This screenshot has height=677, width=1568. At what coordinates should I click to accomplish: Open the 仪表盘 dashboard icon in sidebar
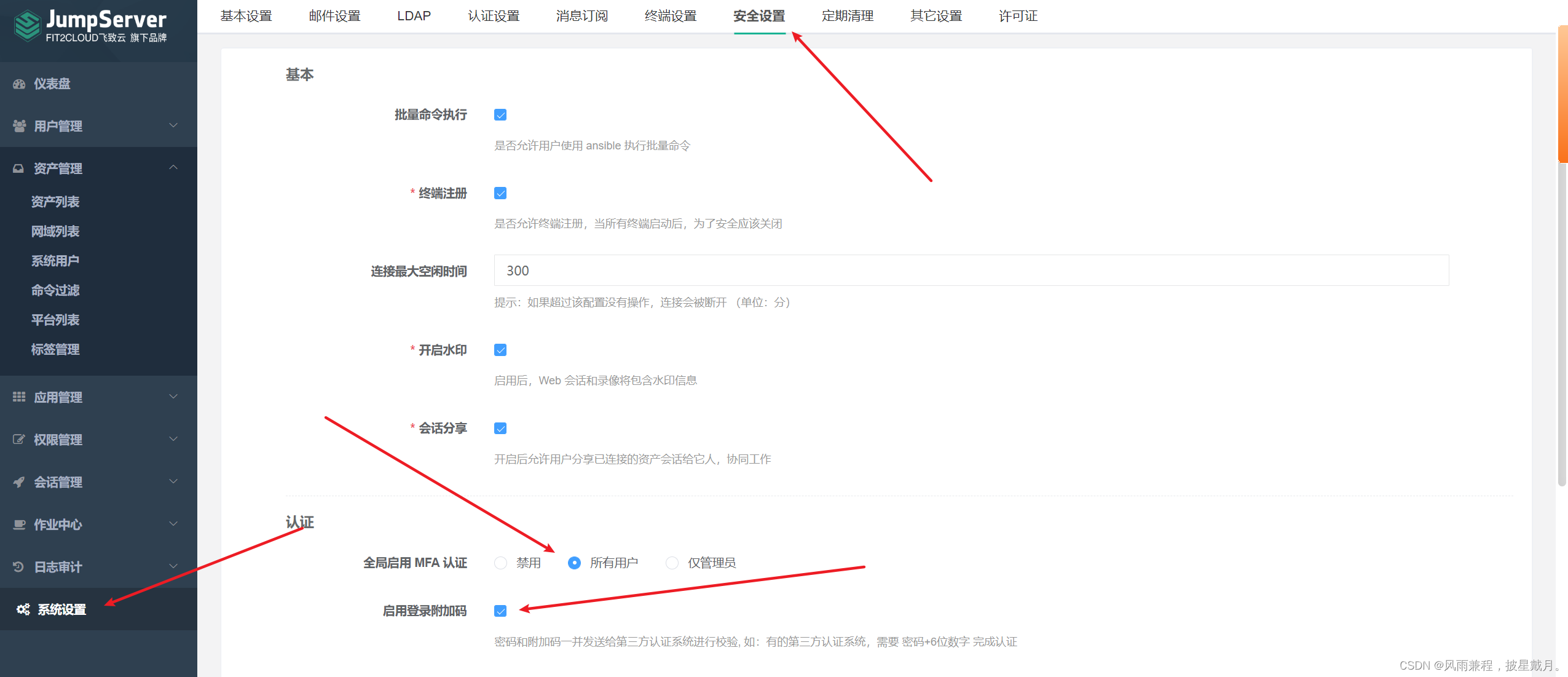tap(19, 84)
